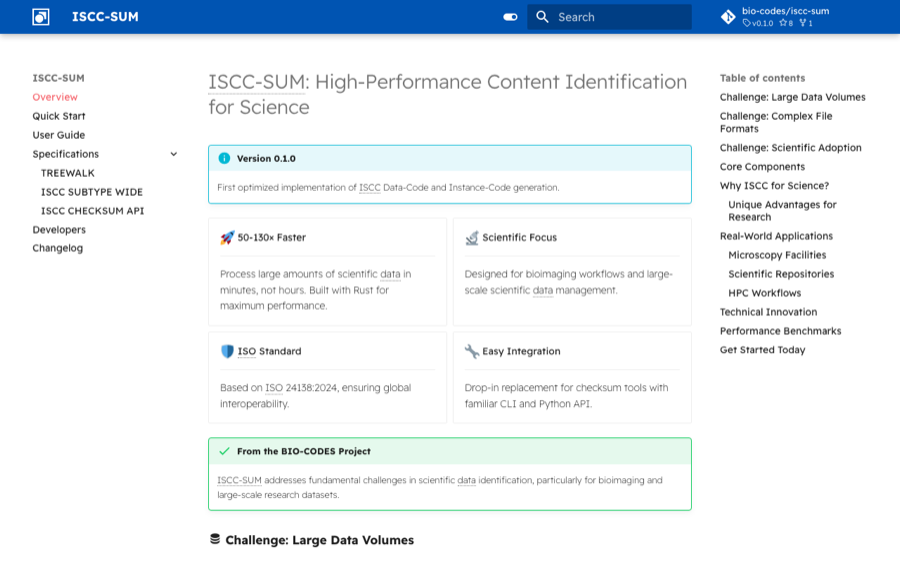Image resolution: width=900 pixels, height=562 pixels.
Task: Open the ISCC CHECKSUM API specification
Action: [x=92, y=211]
